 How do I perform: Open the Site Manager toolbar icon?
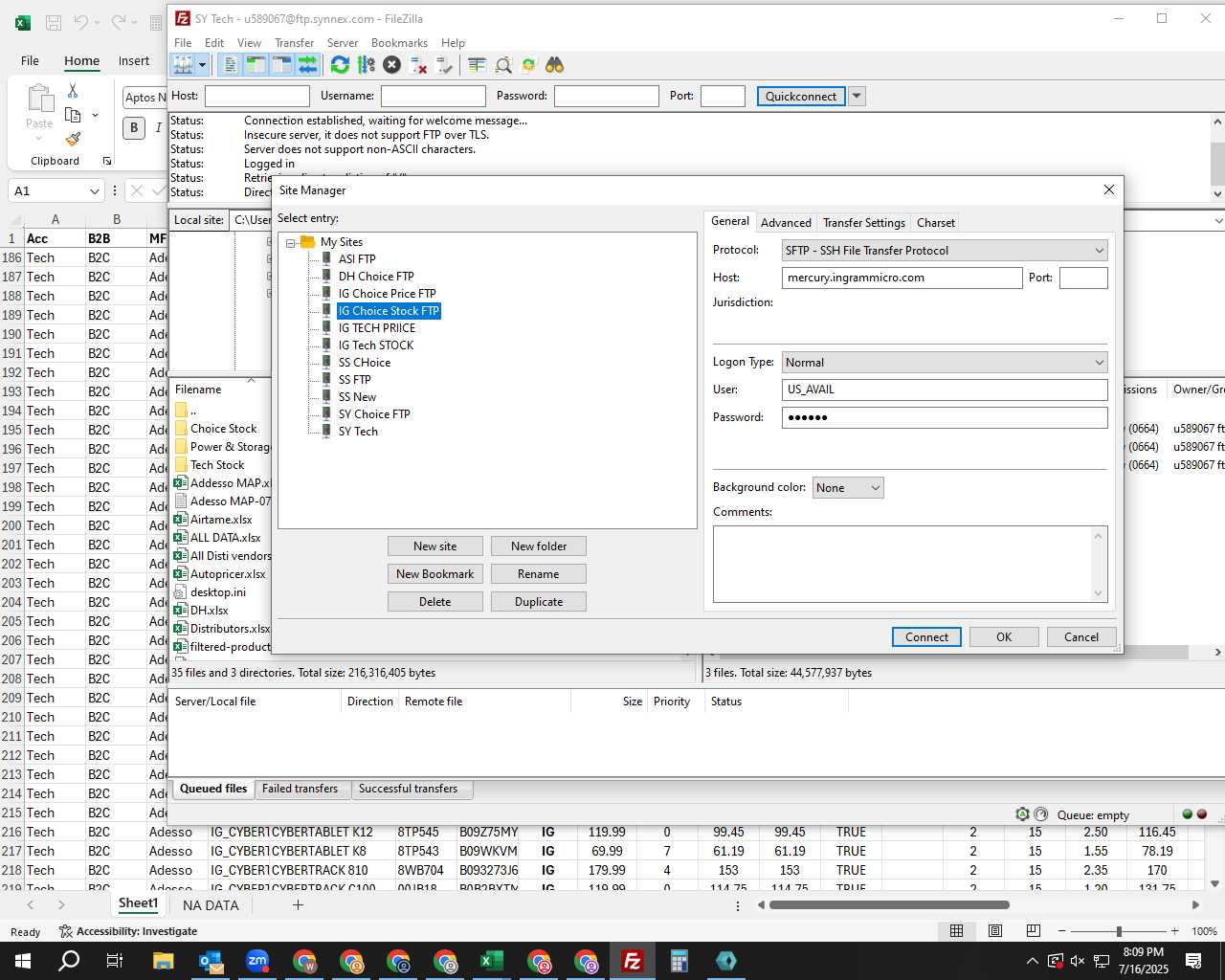[183, 65]
